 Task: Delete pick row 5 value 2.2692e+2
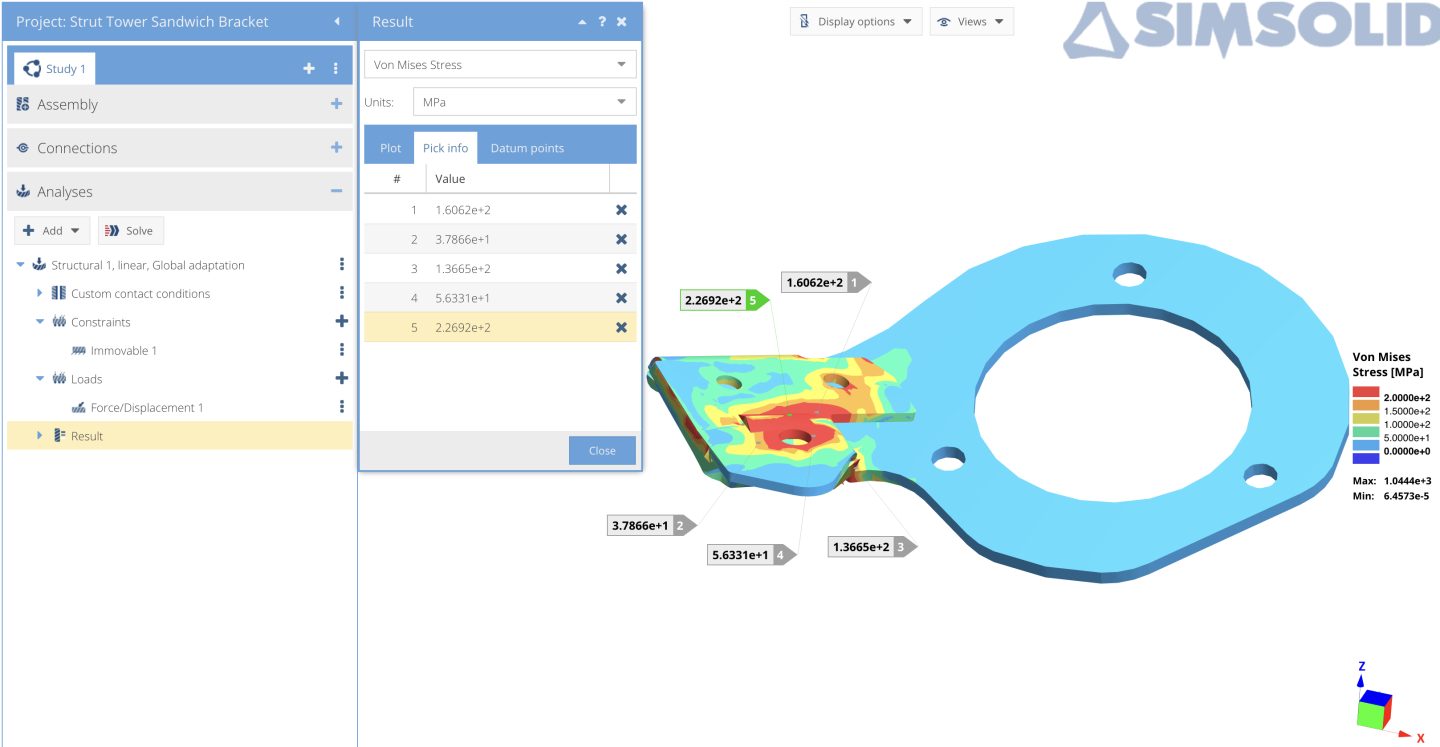pos(621,327)
